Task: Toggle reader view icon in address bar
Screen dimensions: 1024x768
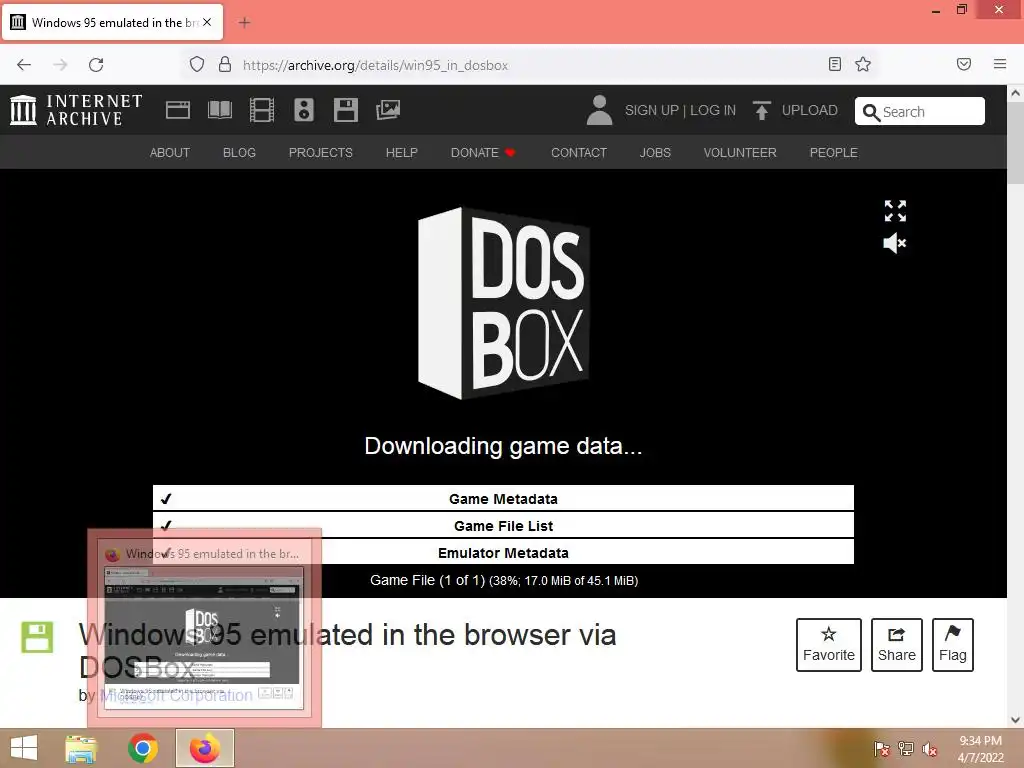Action: click(835, 64)
